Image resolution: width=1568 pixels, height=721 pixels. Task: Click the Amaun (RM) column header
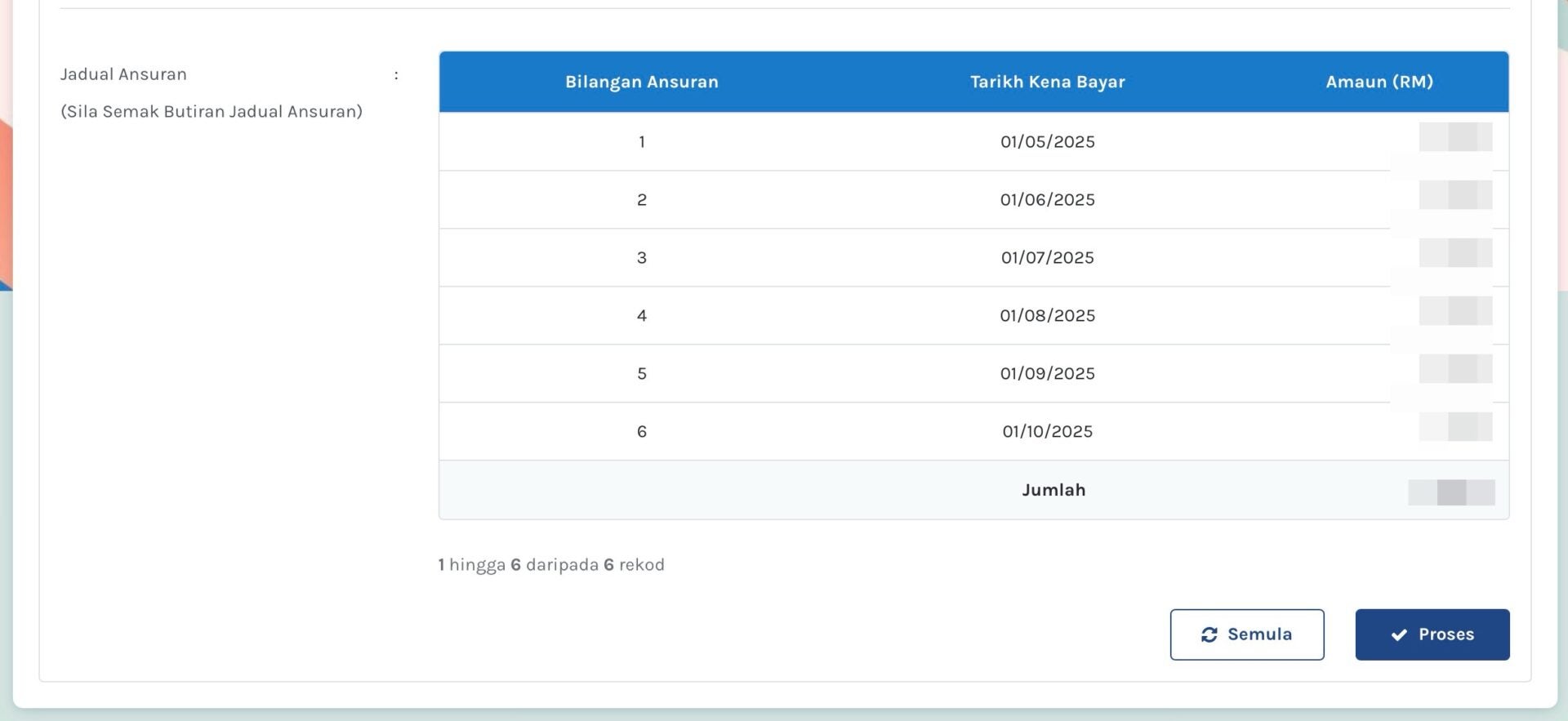1379,82
